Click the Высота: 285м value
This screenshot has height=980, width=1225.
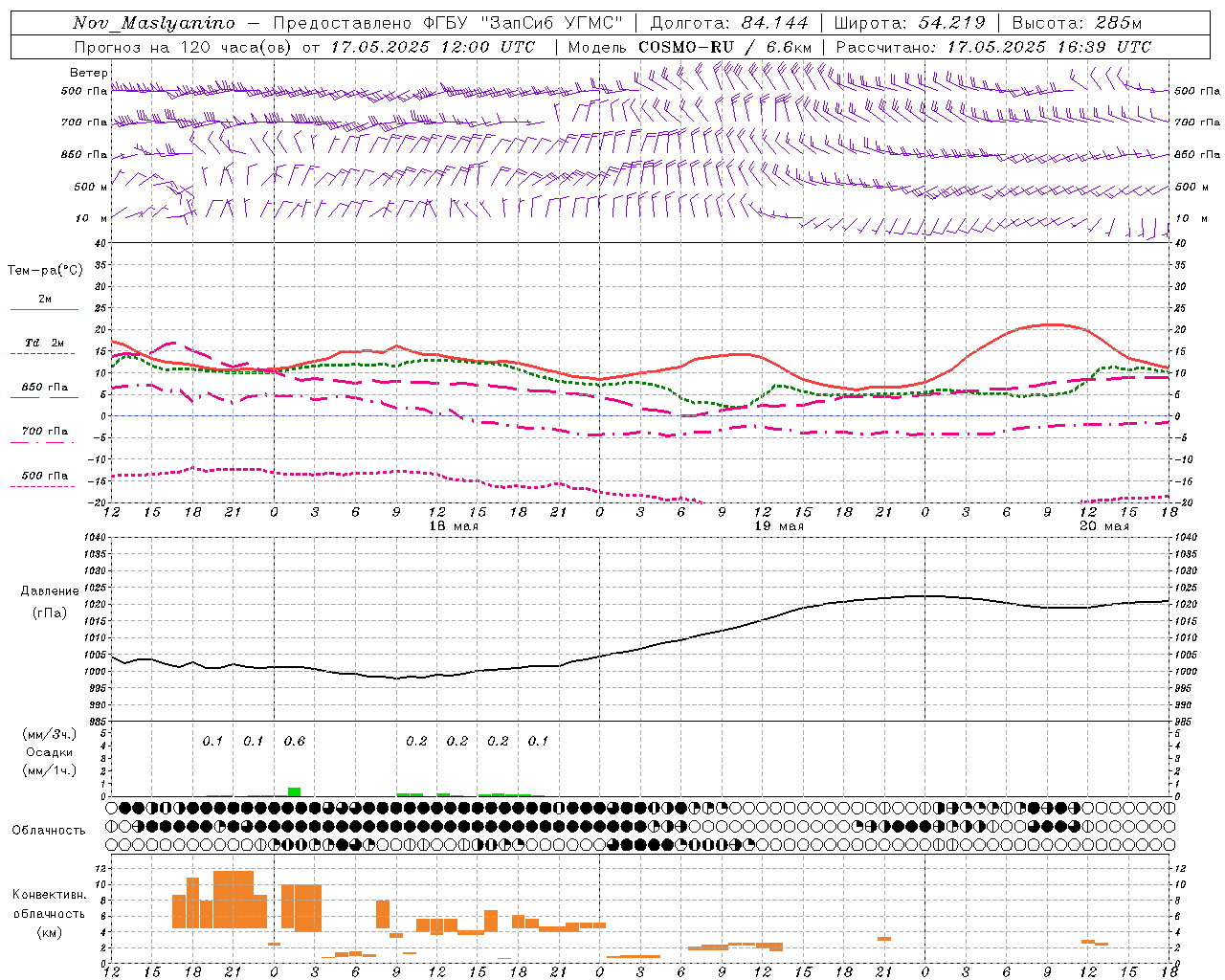pyautogui.click(x=1077, y=23)
